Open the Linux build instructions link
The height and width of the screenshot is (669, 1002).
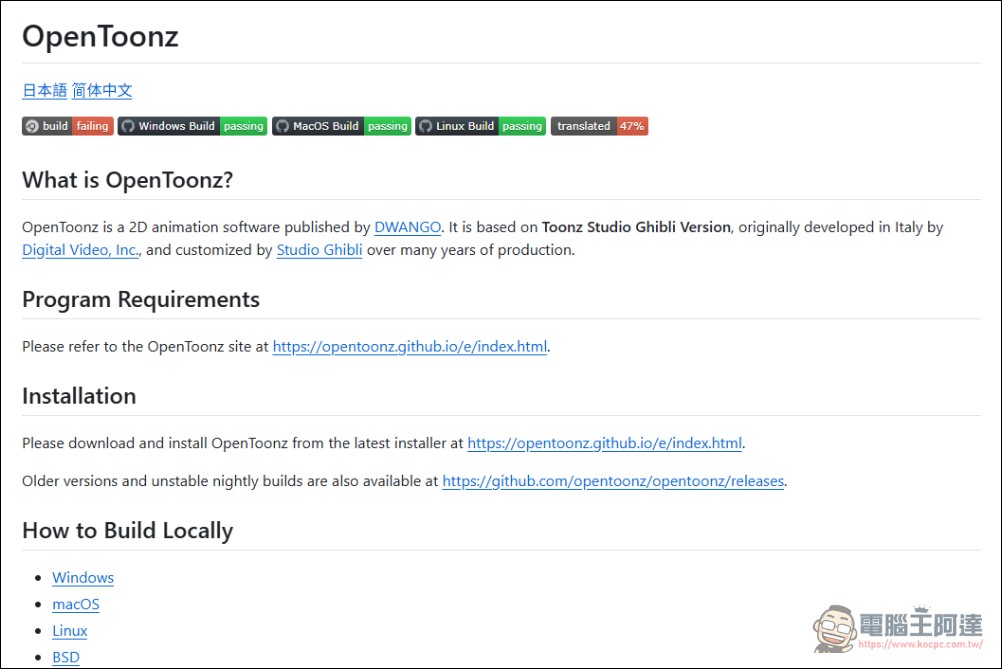tap(70, 631)
